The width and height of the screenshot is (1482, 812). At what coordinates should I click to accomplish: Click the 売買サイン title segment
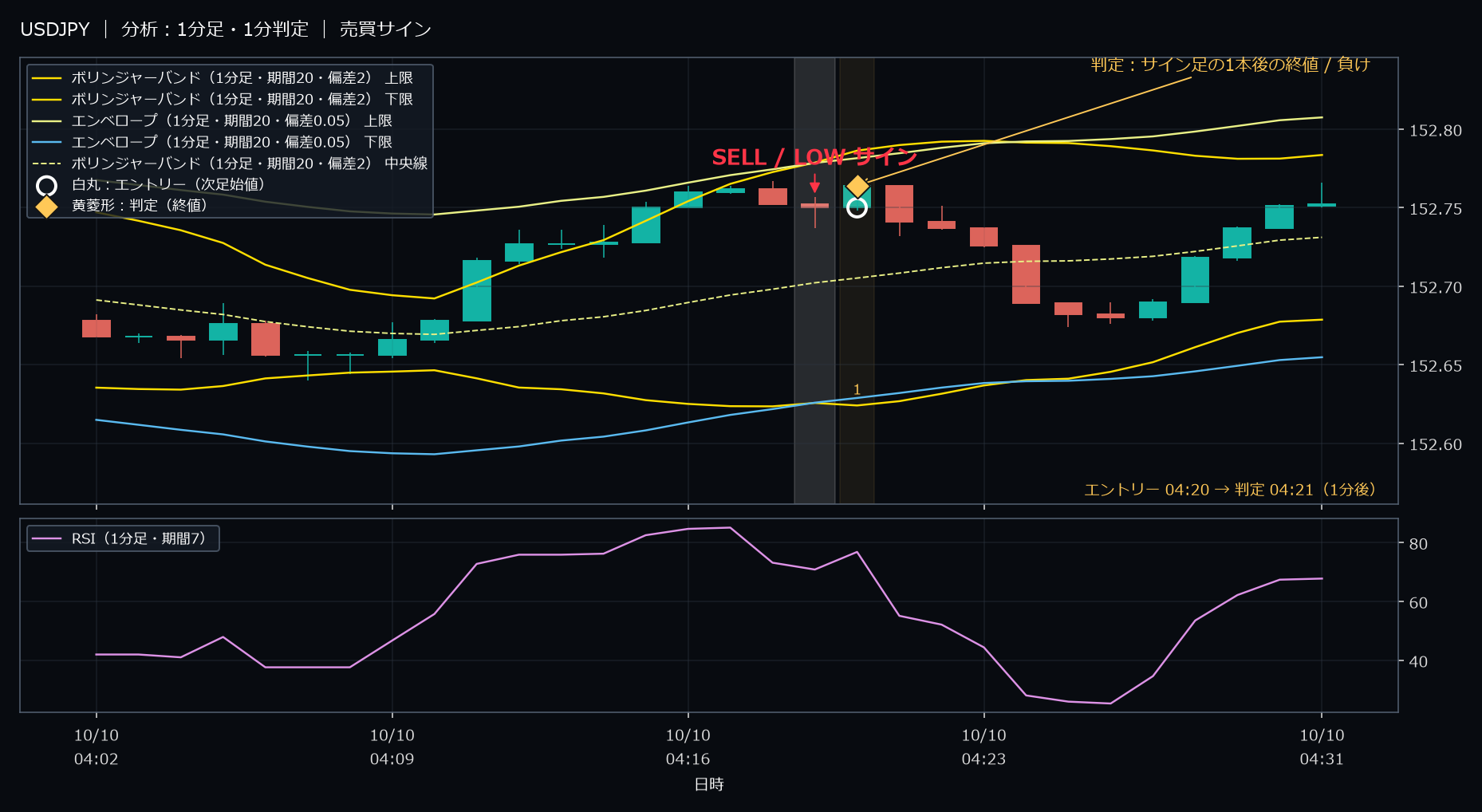pyautogui.click(x=385, y=30)
